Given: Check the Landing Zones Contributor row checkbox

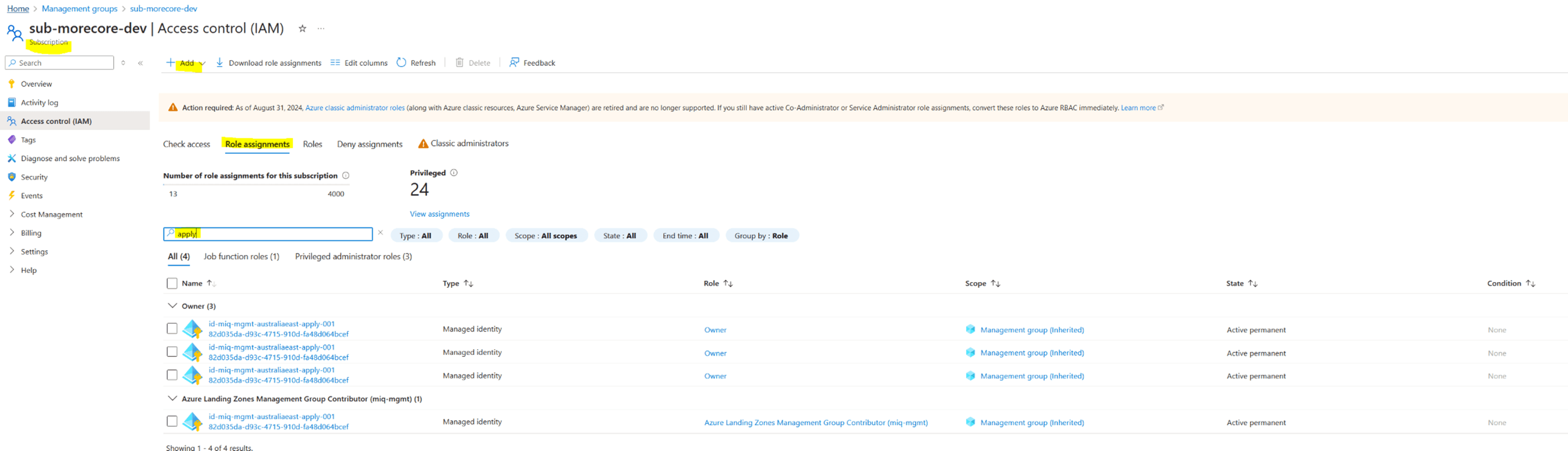Looking at the screenshot, I should (172, 421).
